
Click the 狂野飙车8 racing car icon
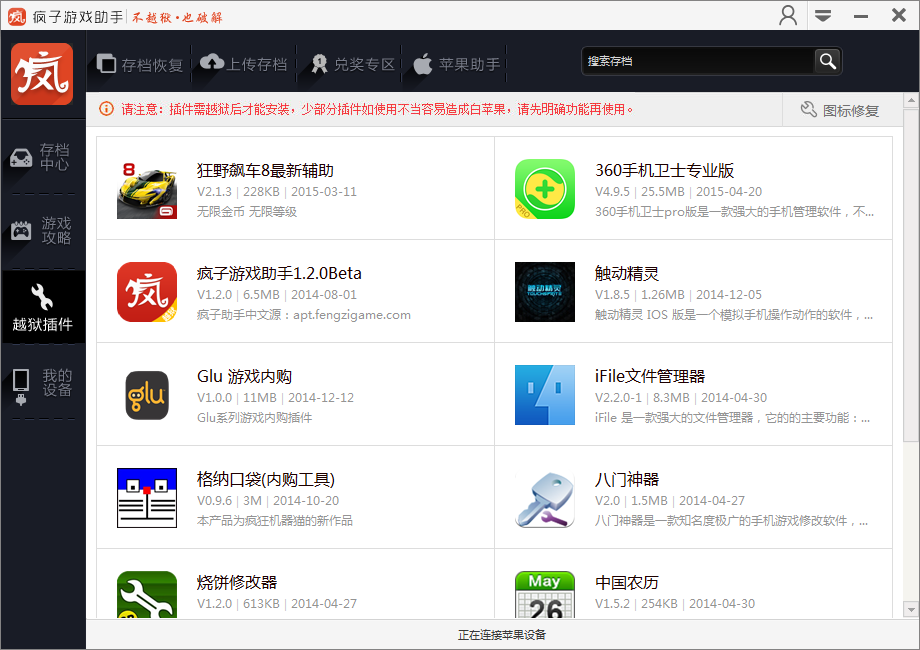(x=147, y=189)
